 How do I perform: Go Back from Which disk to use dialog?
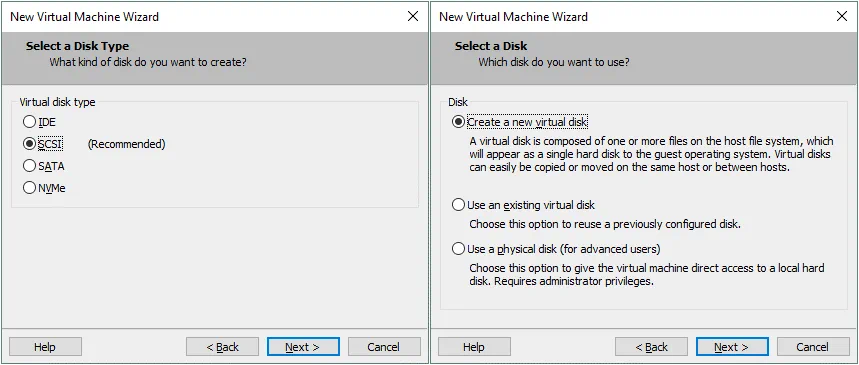651,347
